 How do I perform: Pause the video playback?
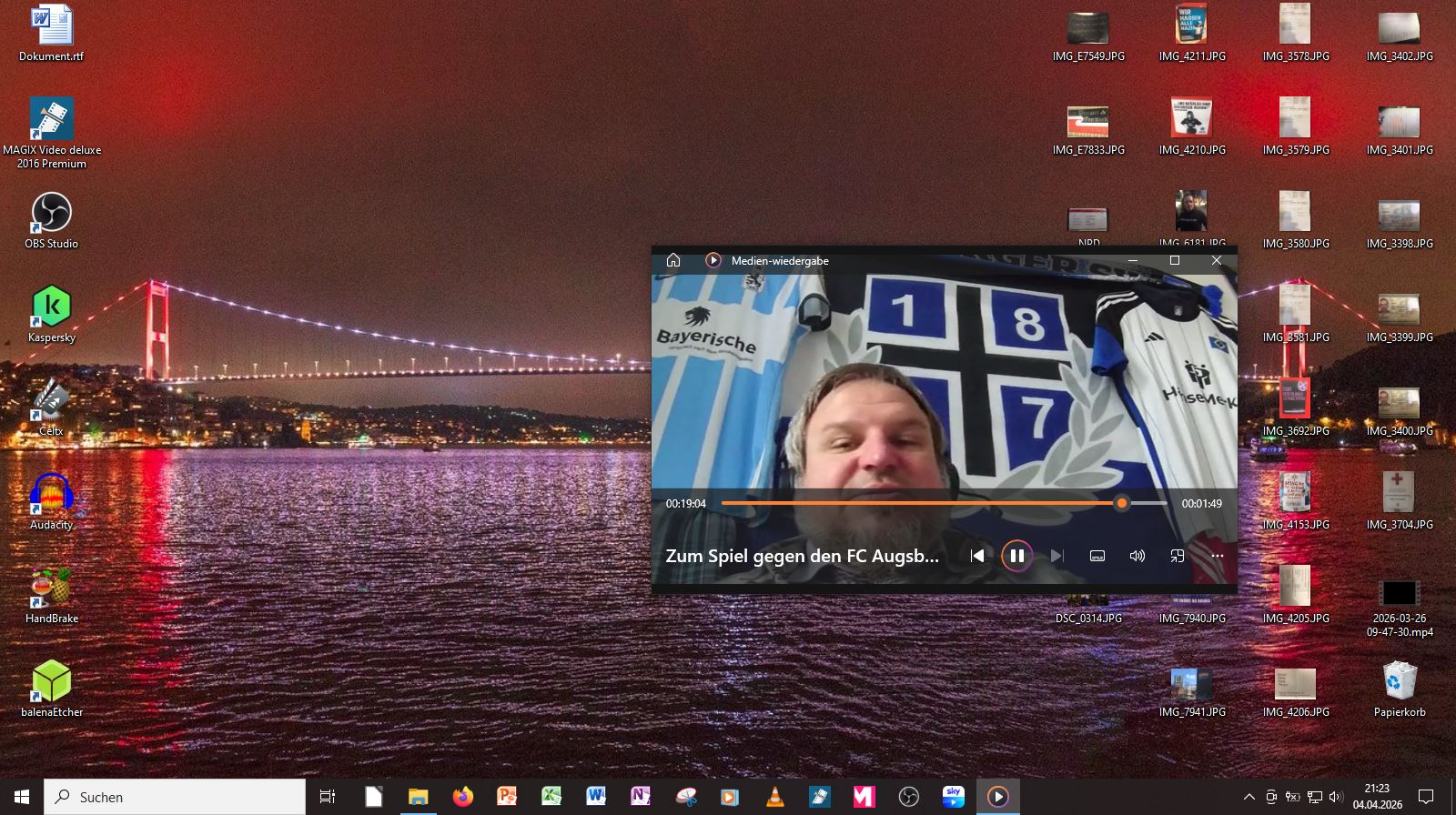point(1016,556)
